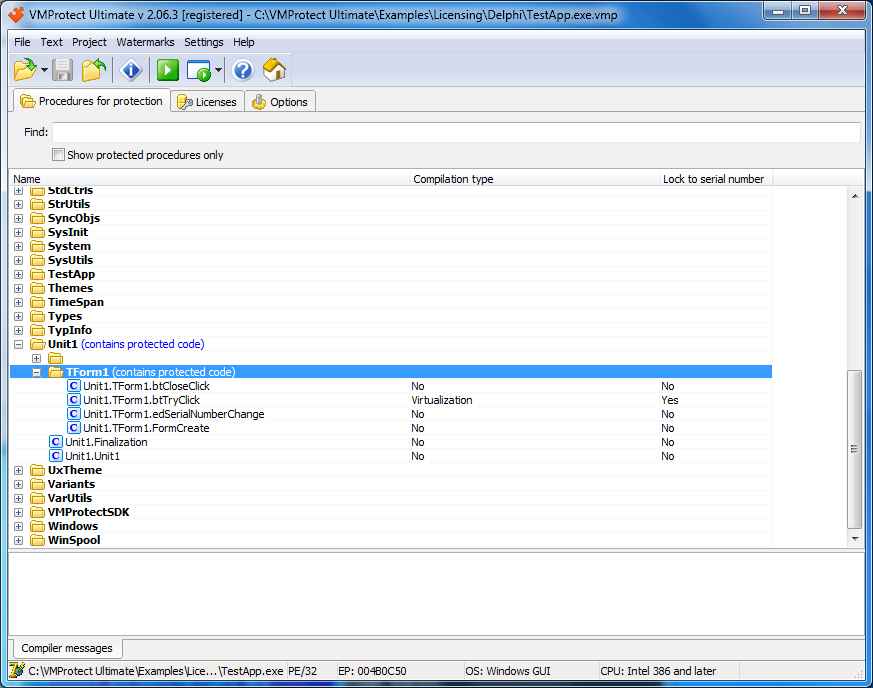
Task: Click the Open file toolbar icon
Action: [25, 70]
